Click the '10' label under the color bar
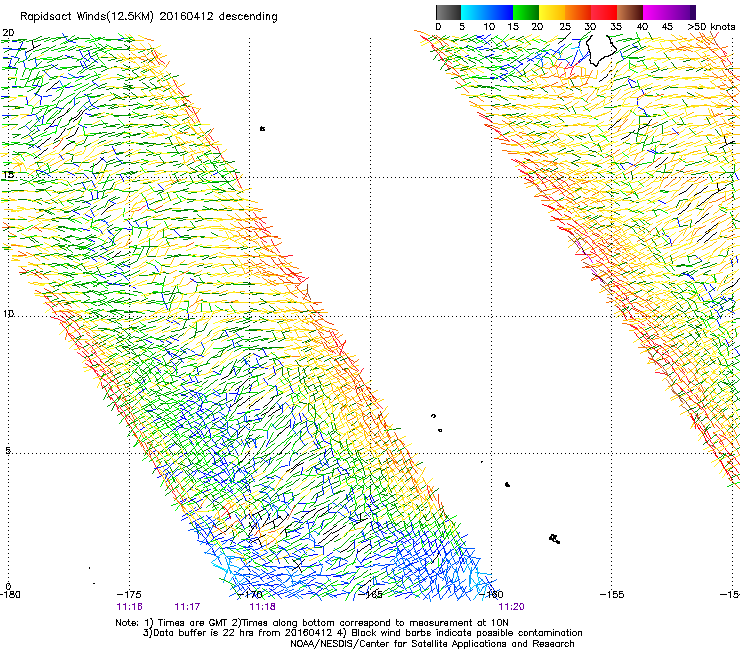Screen dimensions: 740x650 click(489, 27)
